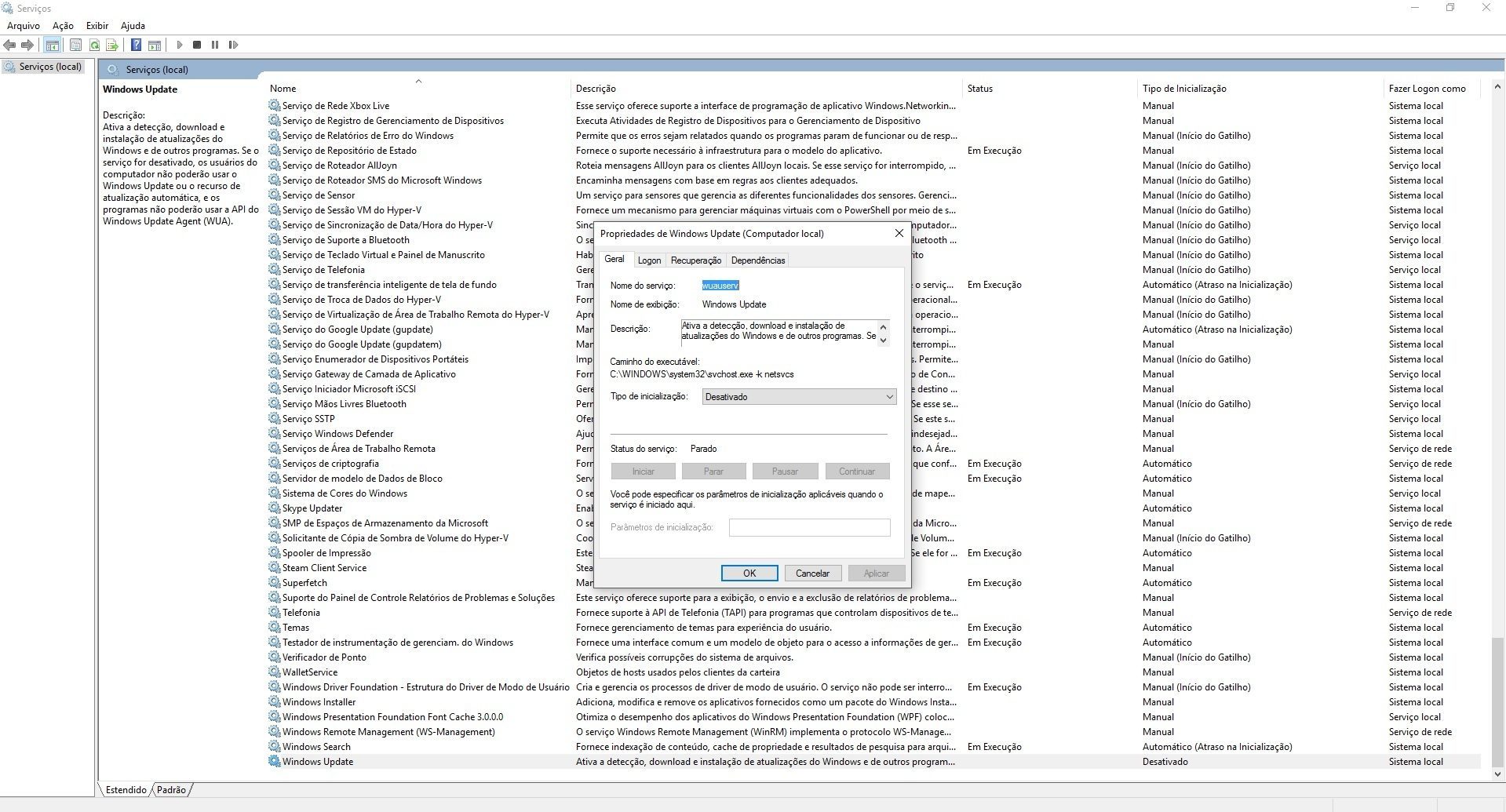
Task: Click gear icon of Serviço Windows Defender
Action: click(x=274, y=434)
